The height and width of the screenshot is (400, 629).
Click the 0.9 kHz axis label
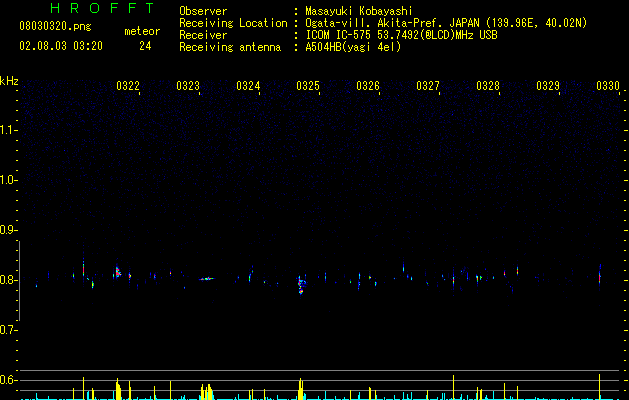click(8, 230)
